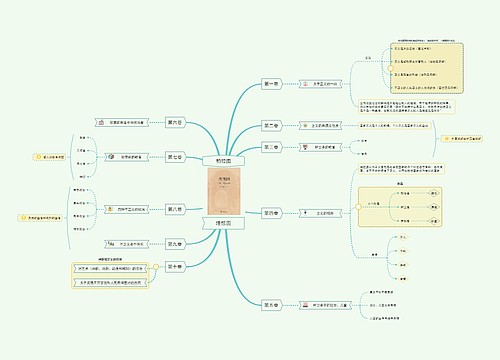This screenshot has width=500, height=360.
Task: Collapse the circle on the 第一卷 yellow group box
Action: [x=390, y=68]
